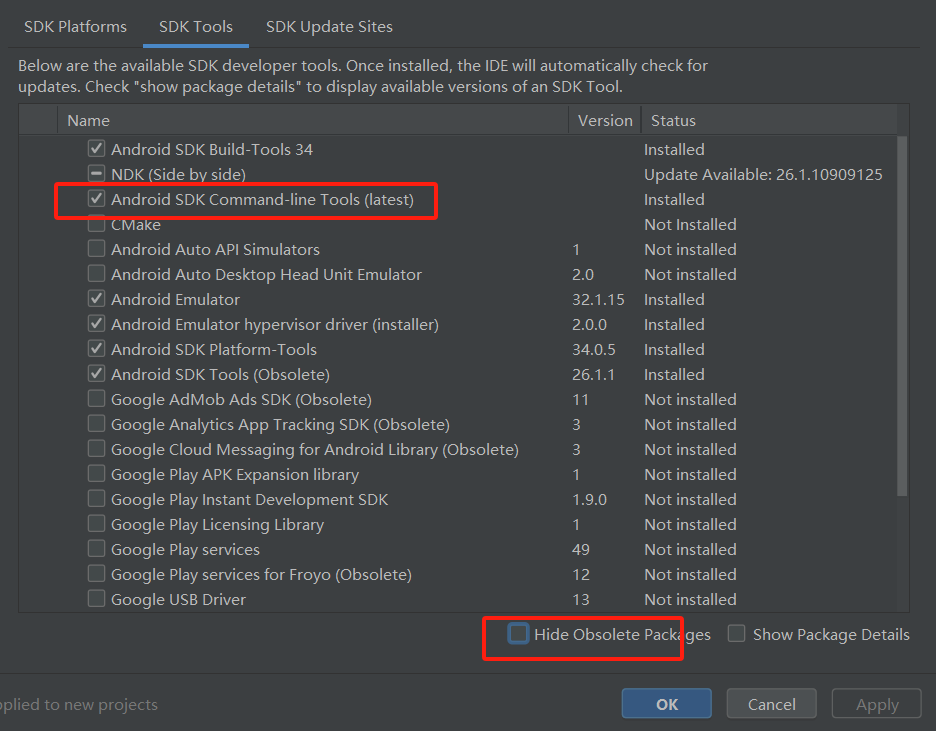Check the Google USB Driver package
The width and height of the screenshot is (936, 731).
click(x=96, y=599)
